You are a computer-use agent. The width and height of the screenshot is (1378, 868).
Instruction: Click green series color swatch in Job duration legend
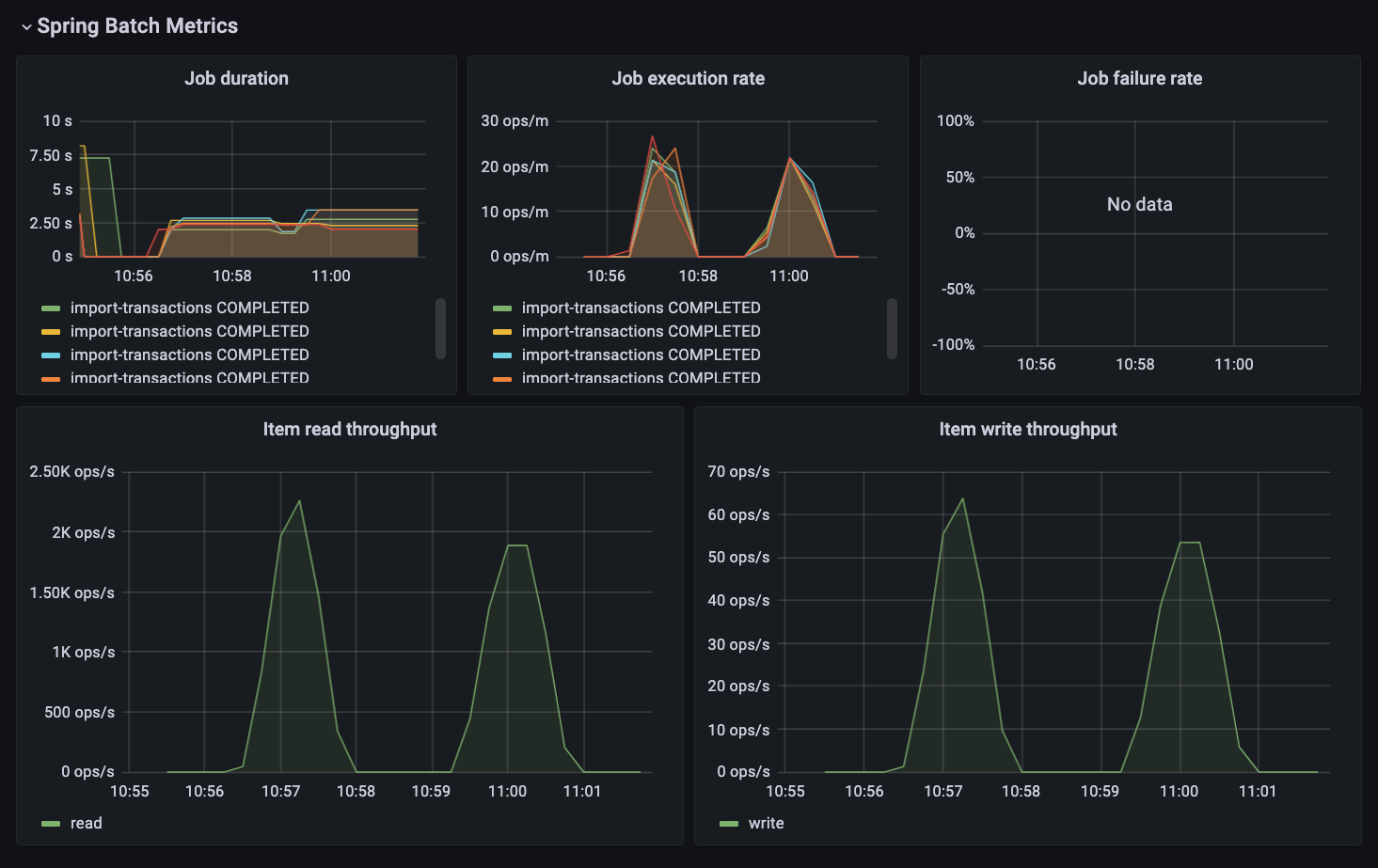click(x=51, y=308)
